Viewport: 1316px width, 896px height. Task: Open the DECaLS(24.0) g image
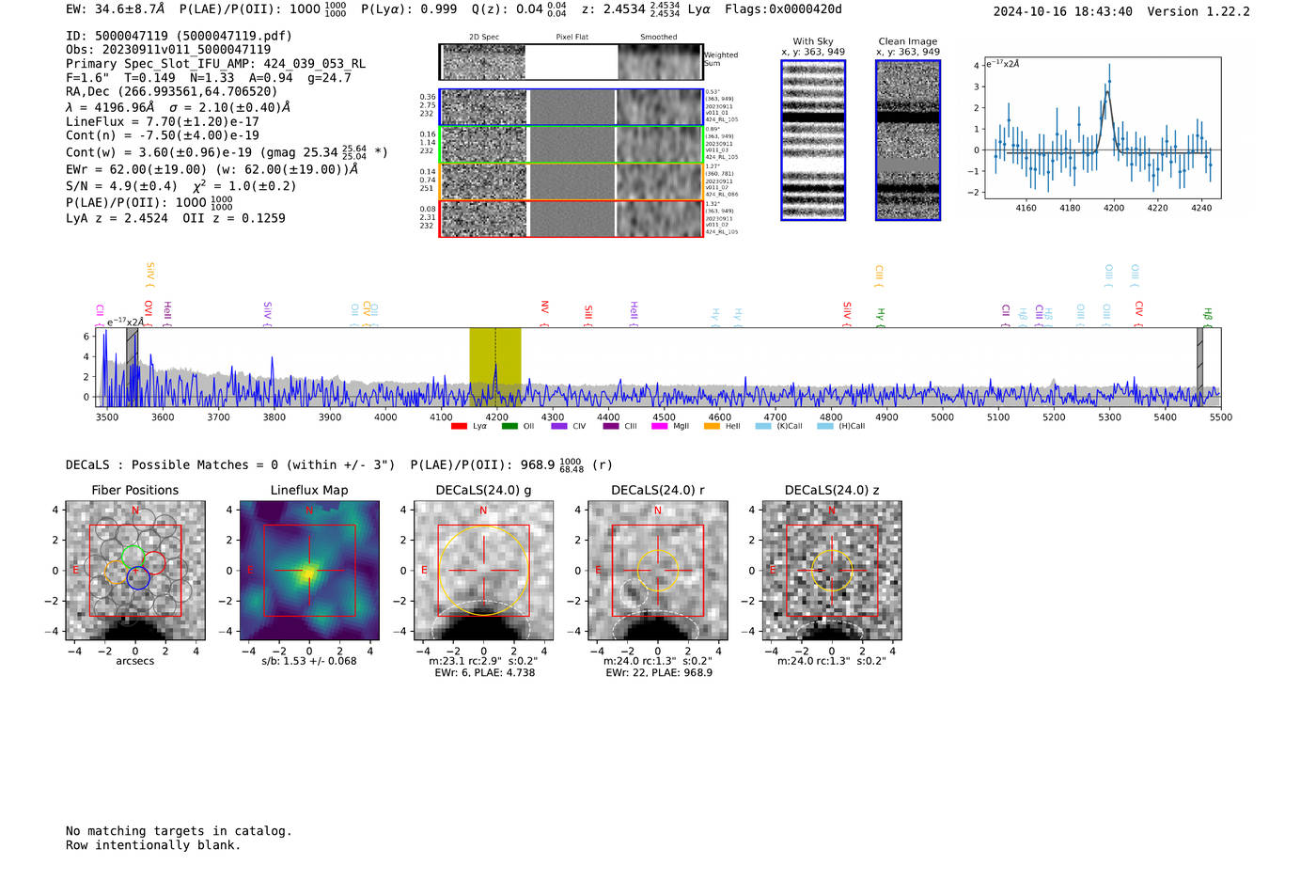[x=483, y=571]
